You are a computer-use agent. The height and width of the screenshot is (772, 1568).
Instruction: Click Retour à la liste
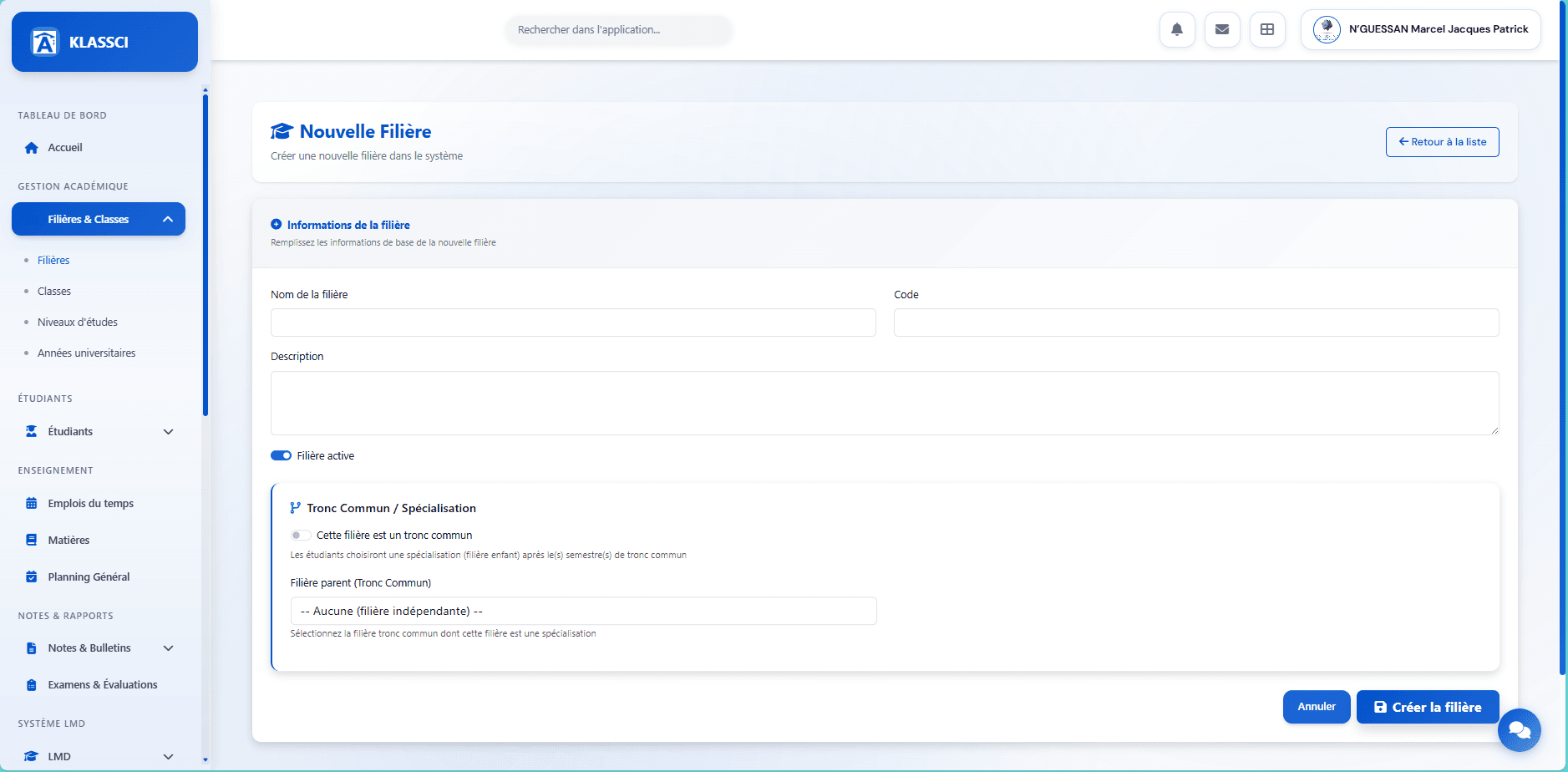pyautogui.click(x=1442, y=142)
